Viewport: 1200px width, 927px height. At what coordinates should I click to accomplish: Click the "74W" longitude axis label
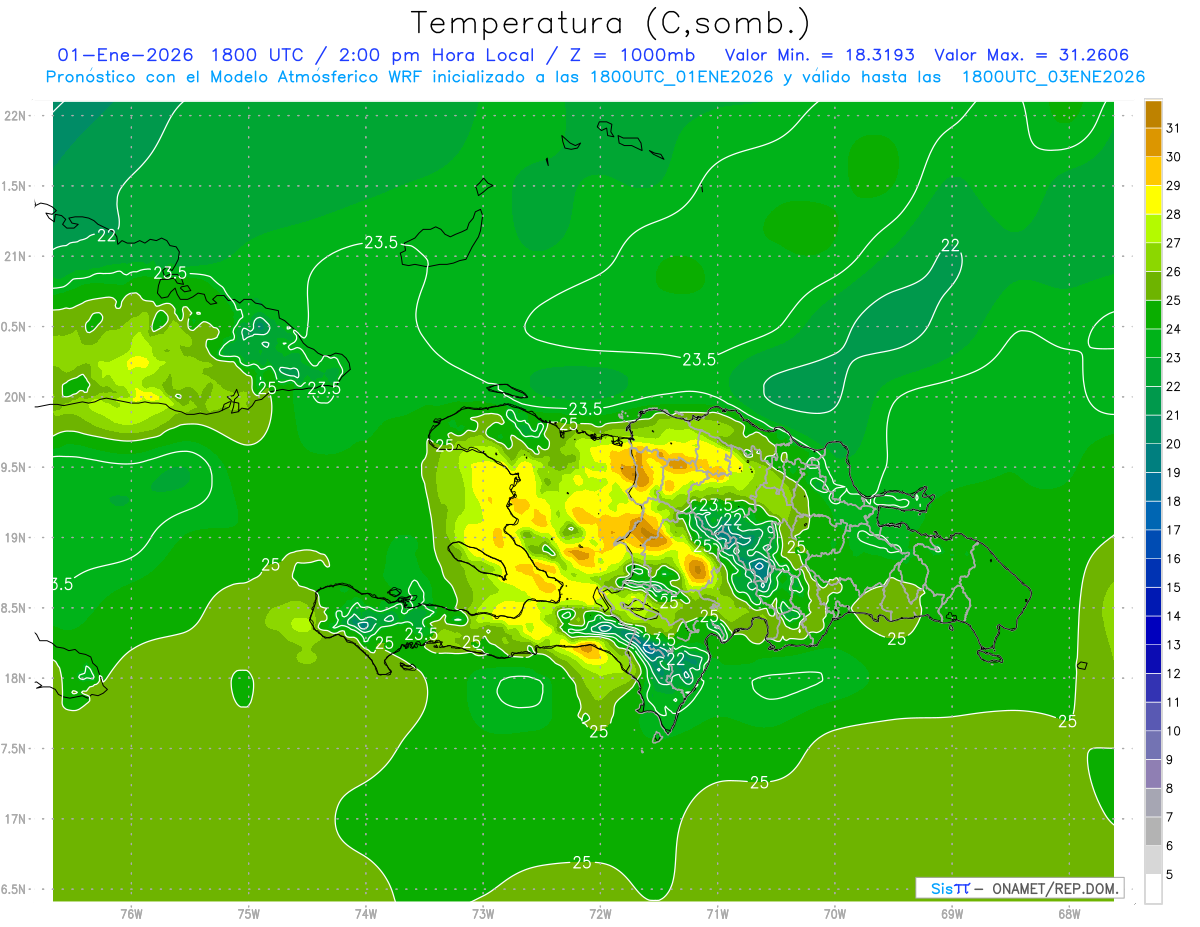366,913
